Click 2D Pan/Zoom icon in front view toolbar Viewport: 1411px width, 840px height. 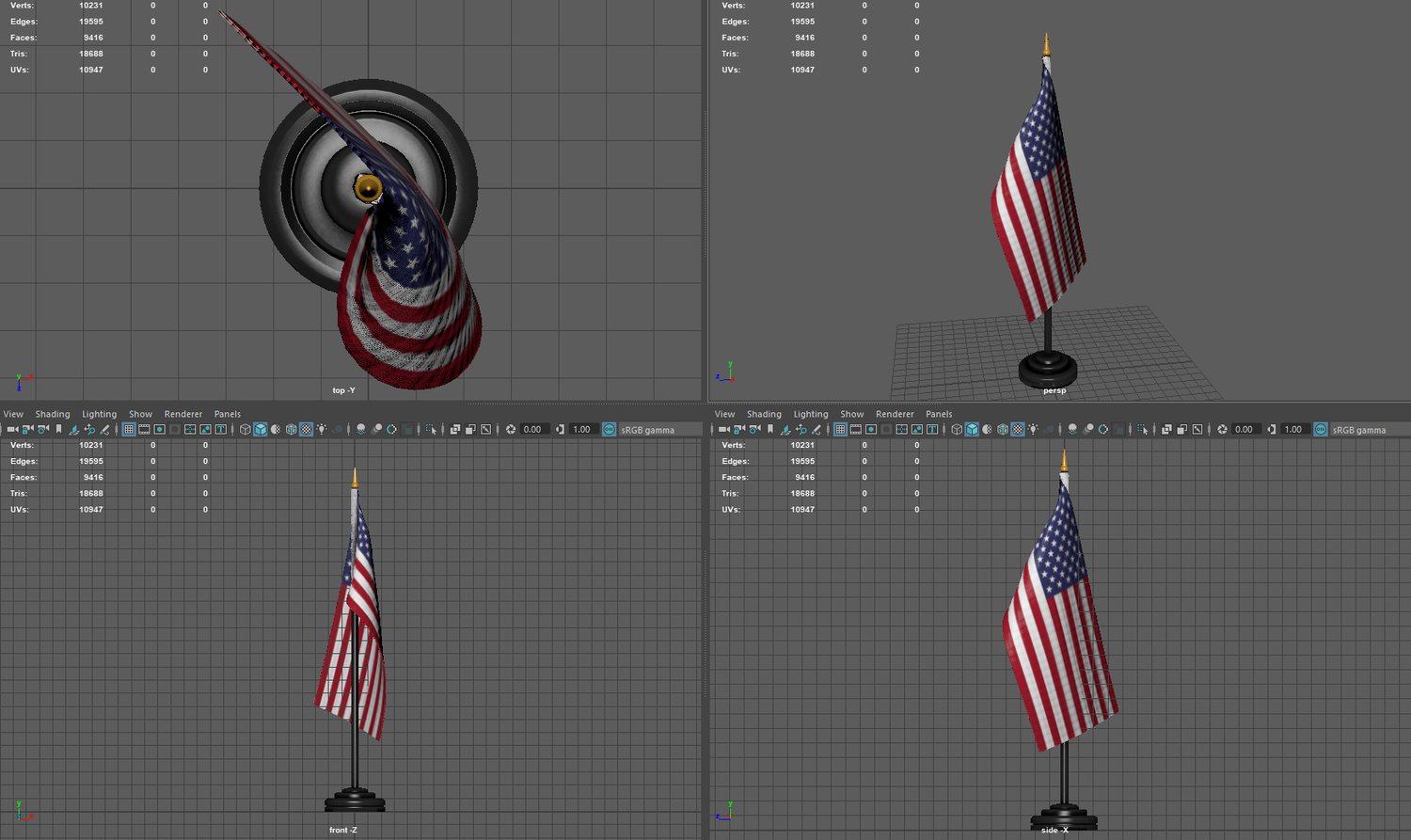pyautogui.click(x=89, y=429)
